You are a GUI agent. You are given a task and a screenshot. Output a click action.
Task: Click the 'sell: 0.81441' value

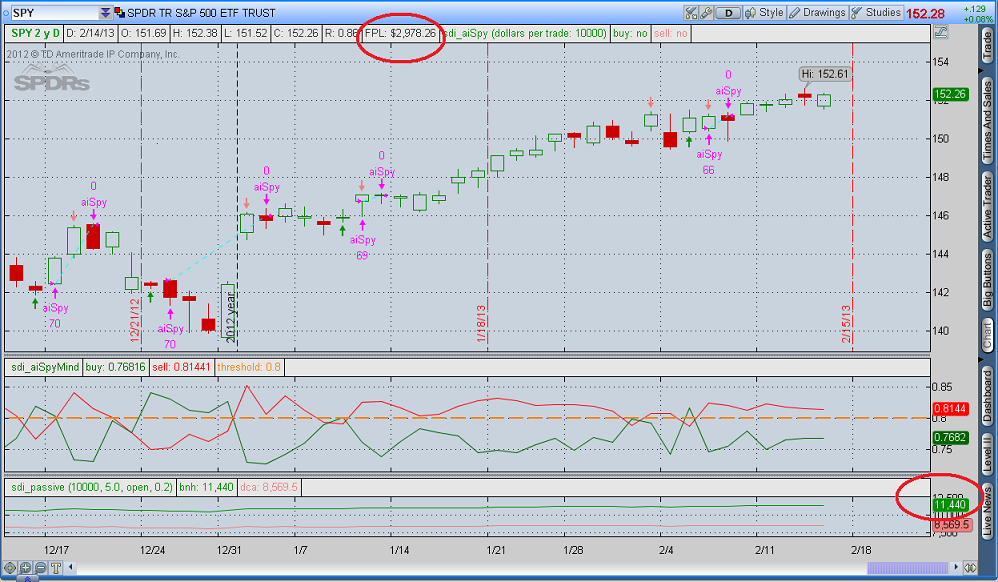click(181, 367)
